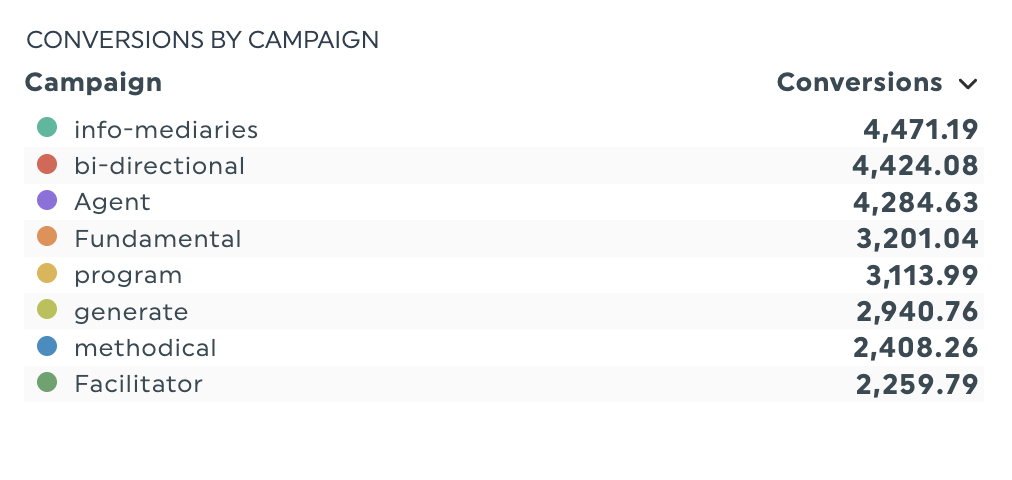The image size is (1012, 480).
Task: Click the yellow program color dot
Action: [47, 274]
